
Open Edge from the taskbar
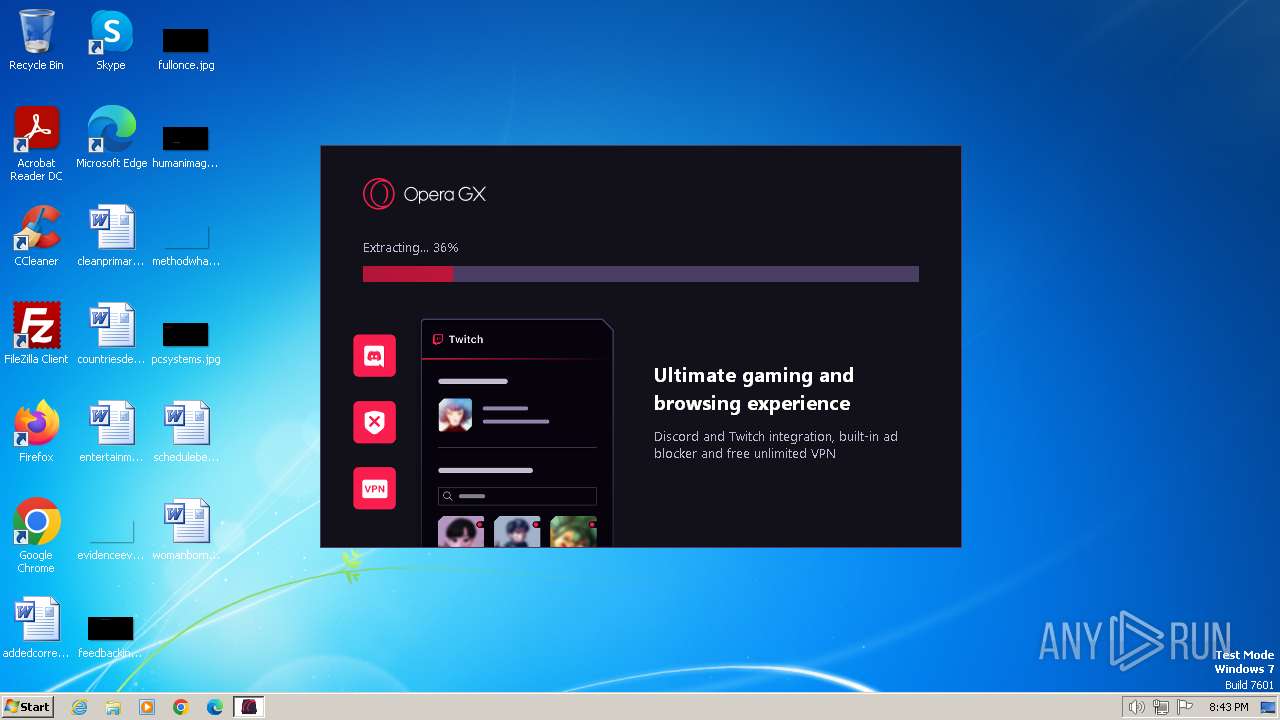215,707
